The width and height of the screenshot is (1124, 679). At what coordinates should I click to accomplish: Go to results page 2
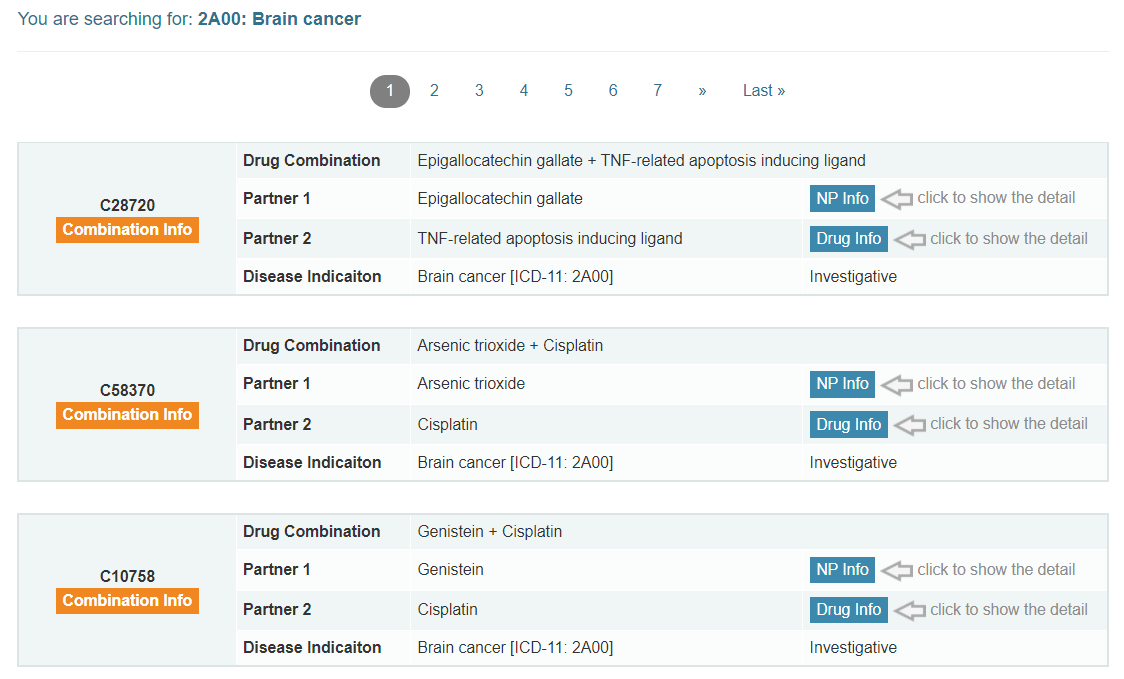click(x=434, y=91)
